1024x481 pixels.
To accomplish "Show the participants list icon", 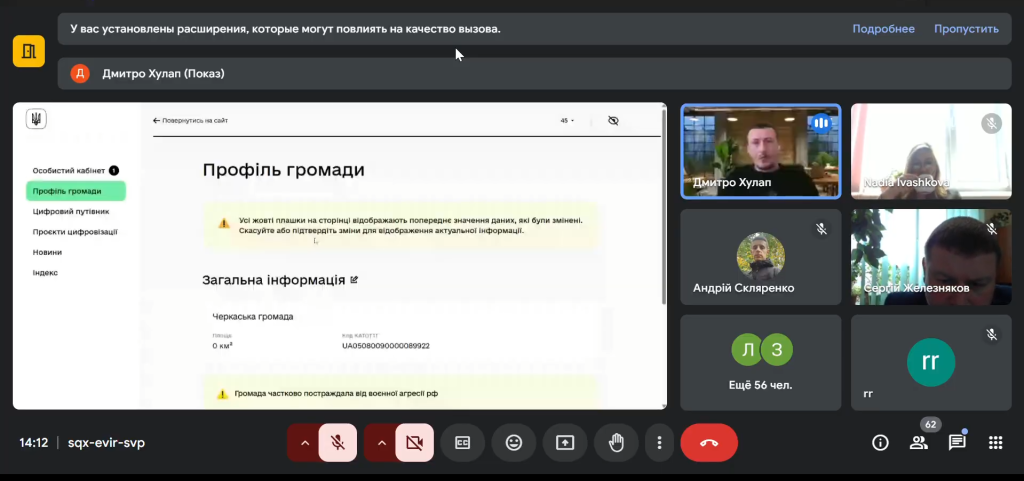I will pos(919,442).
